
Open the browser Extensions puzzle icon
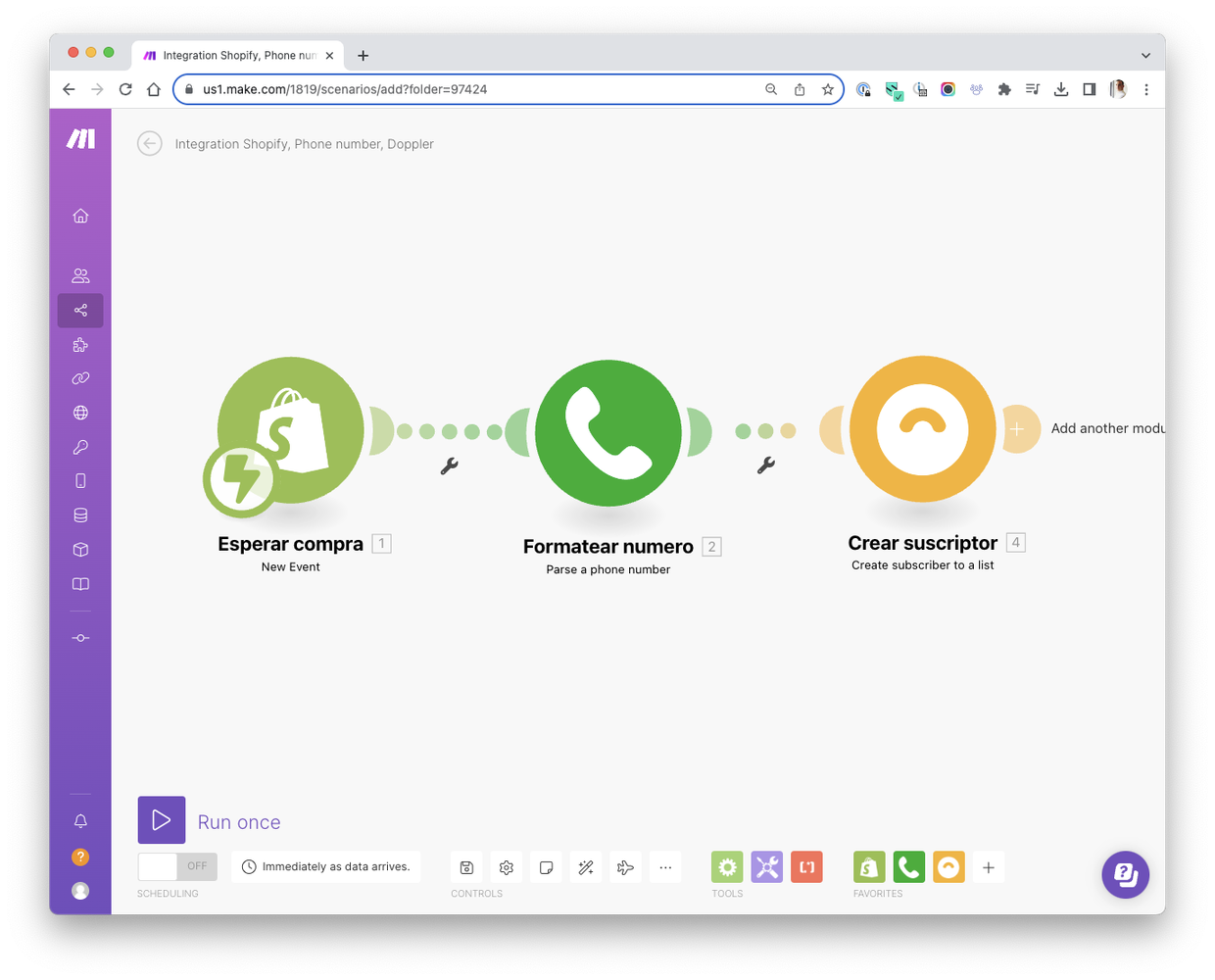click(1004, 89)
